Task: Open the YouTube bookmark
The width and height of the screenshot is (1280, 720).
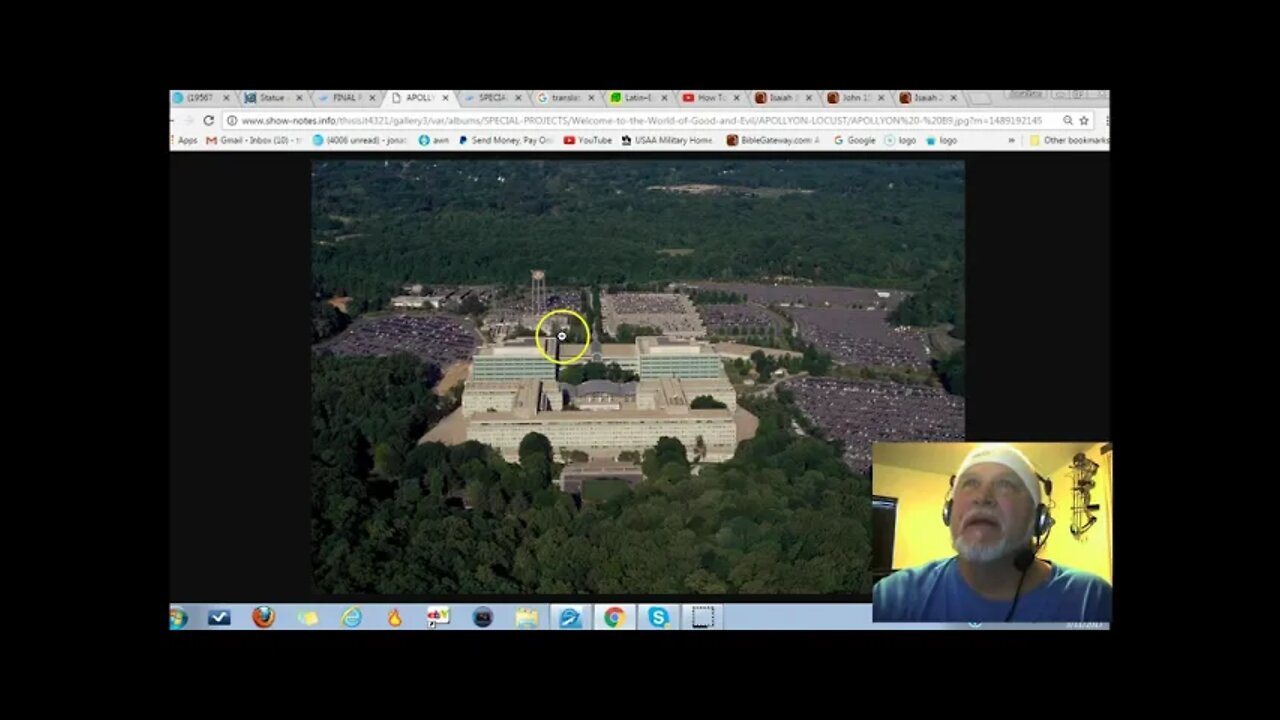Action: coord(588,141)
